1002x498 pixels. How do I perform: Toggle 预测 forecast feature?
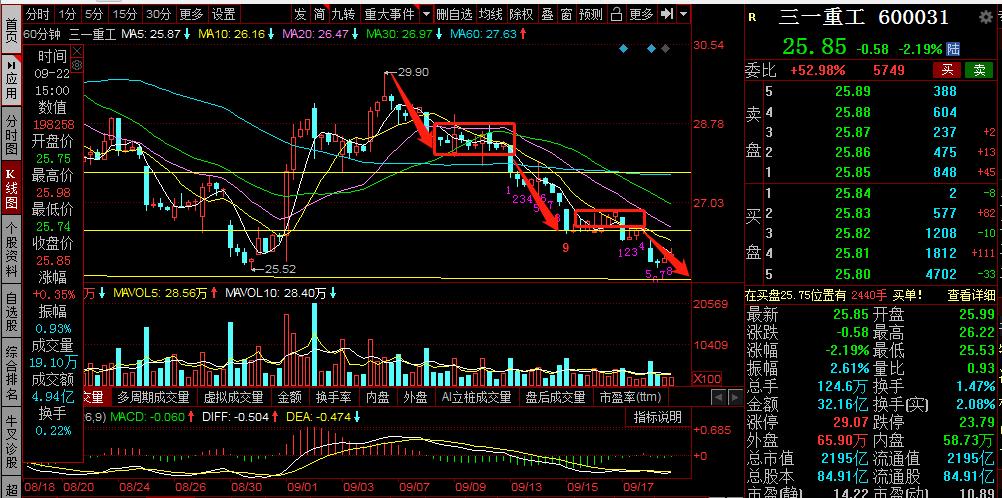tap(590, 13)
